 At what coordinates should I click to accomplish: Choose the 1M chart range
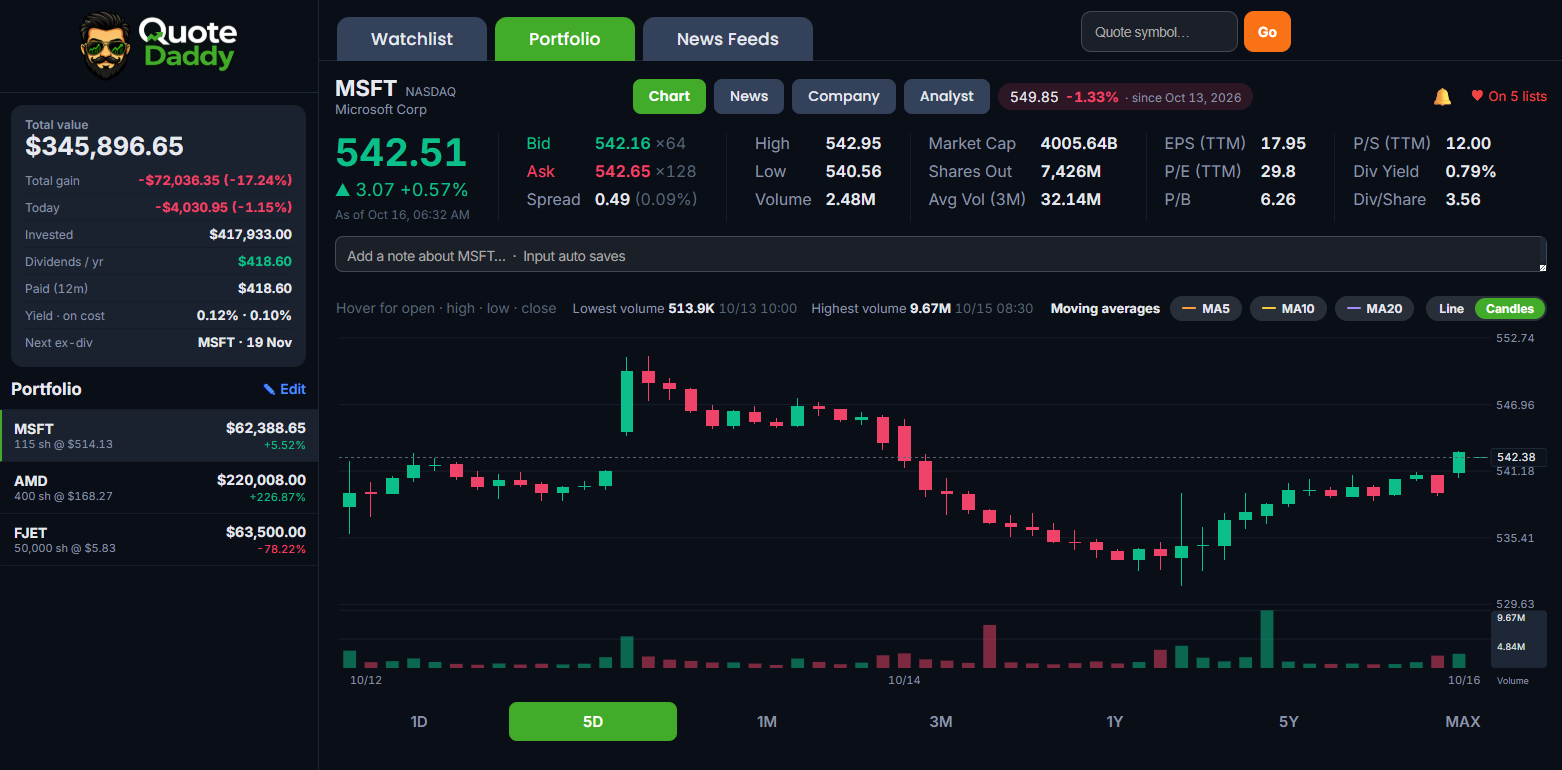[x=767, y=721]
